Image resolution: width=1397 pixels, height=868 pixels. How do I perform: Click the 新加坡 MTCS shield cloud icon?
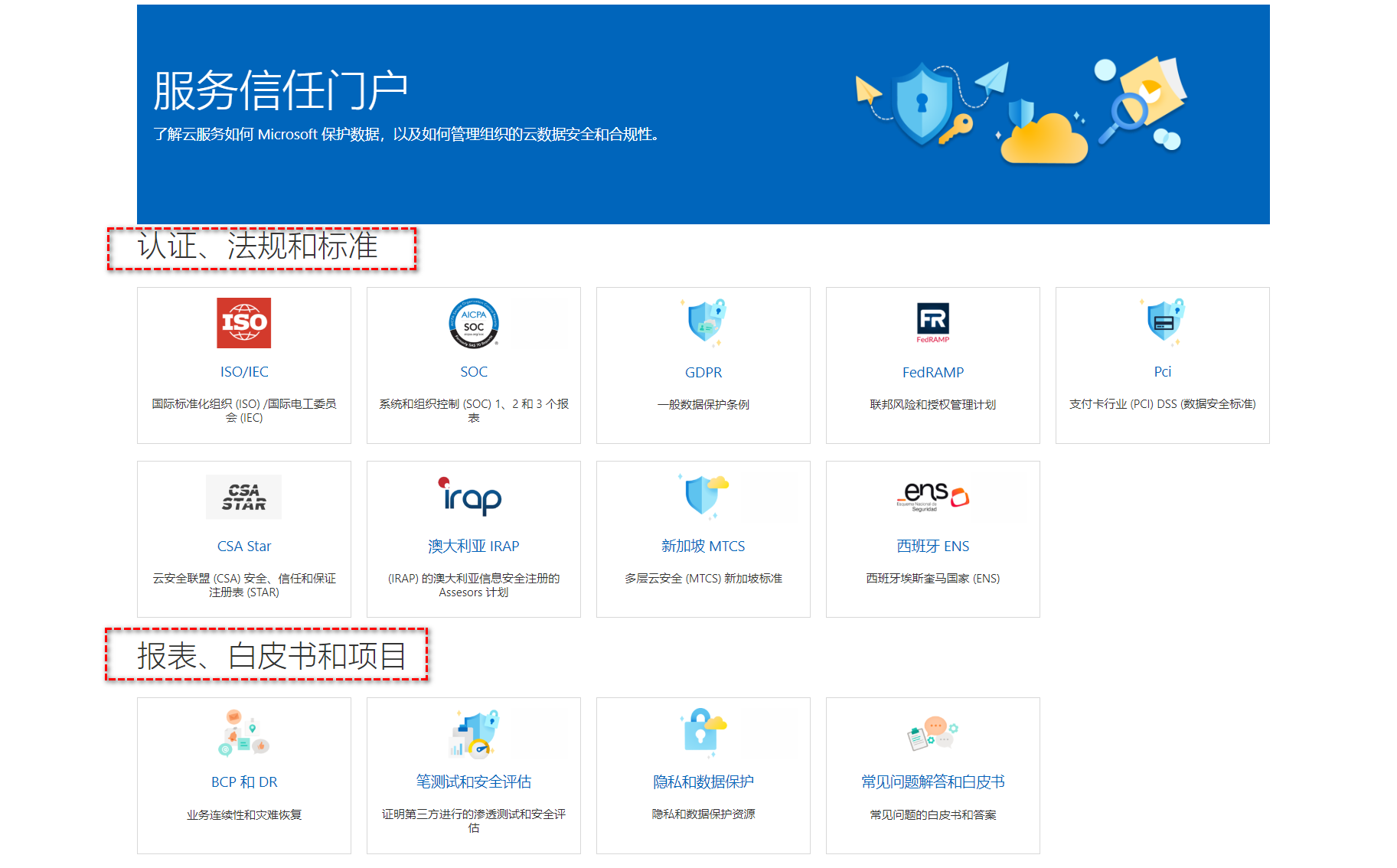703,496
